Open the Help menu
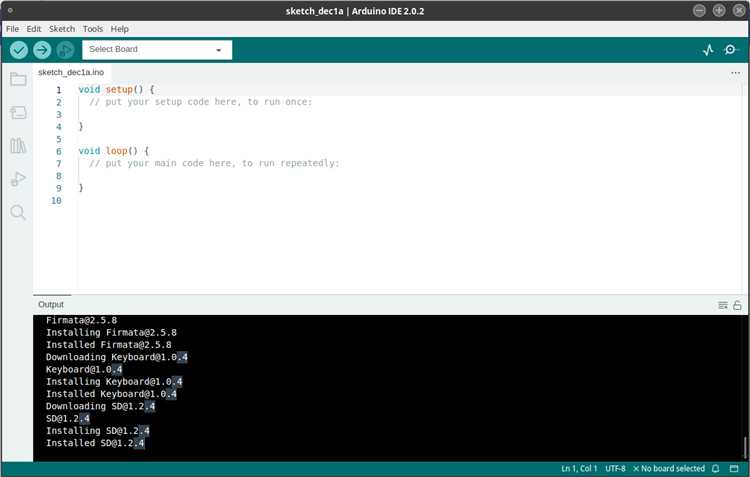 [120, 29]
